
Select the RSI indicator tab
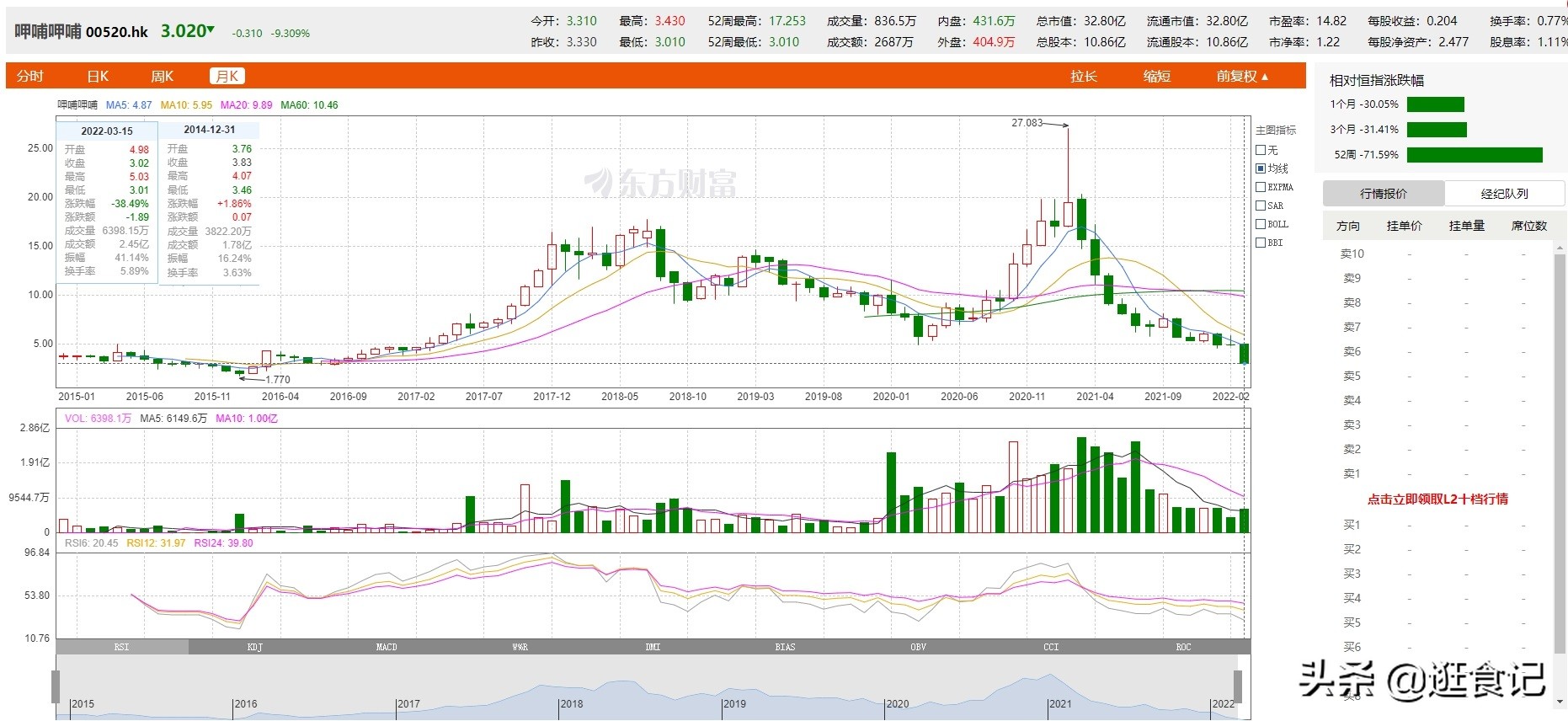(122, 647)
